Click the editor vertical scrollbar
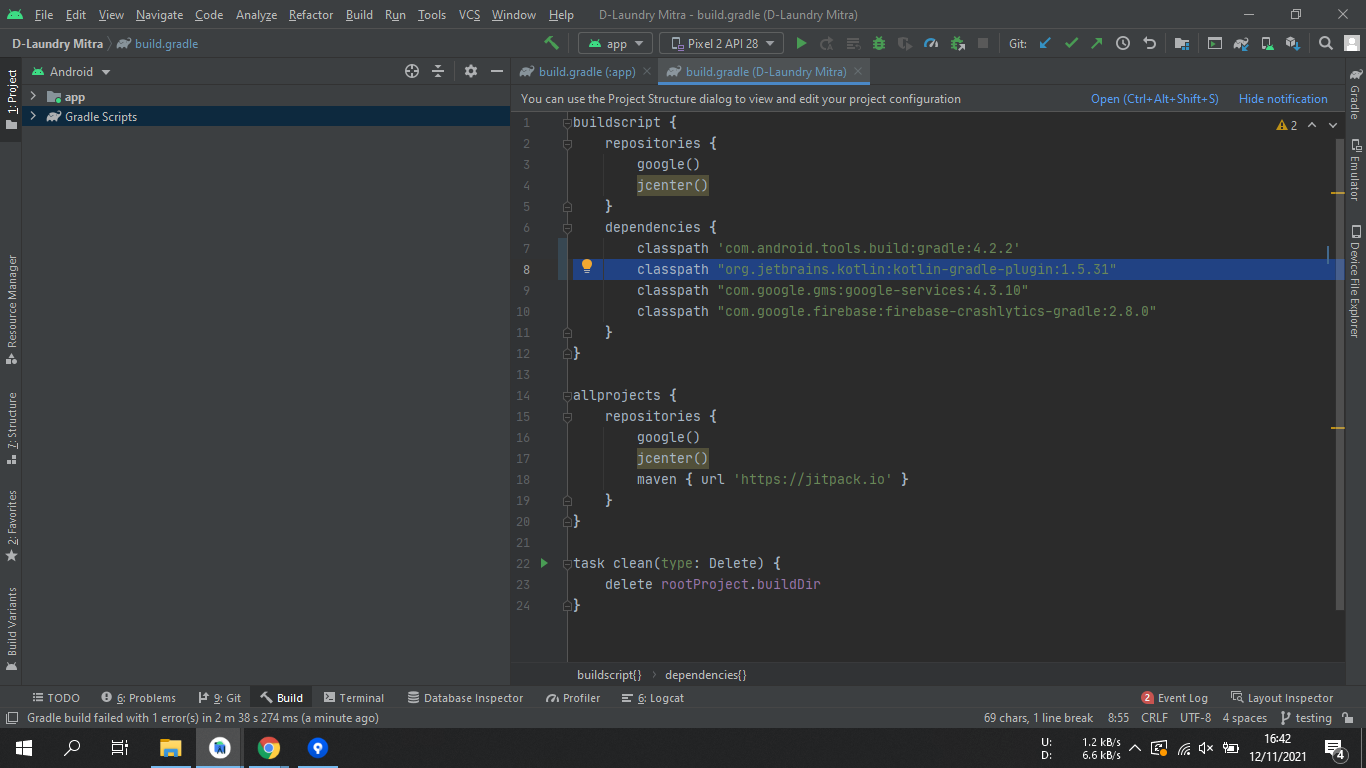Viewport: 1366px width, 768px height. pyautogui.click(x=1340, y=374)
